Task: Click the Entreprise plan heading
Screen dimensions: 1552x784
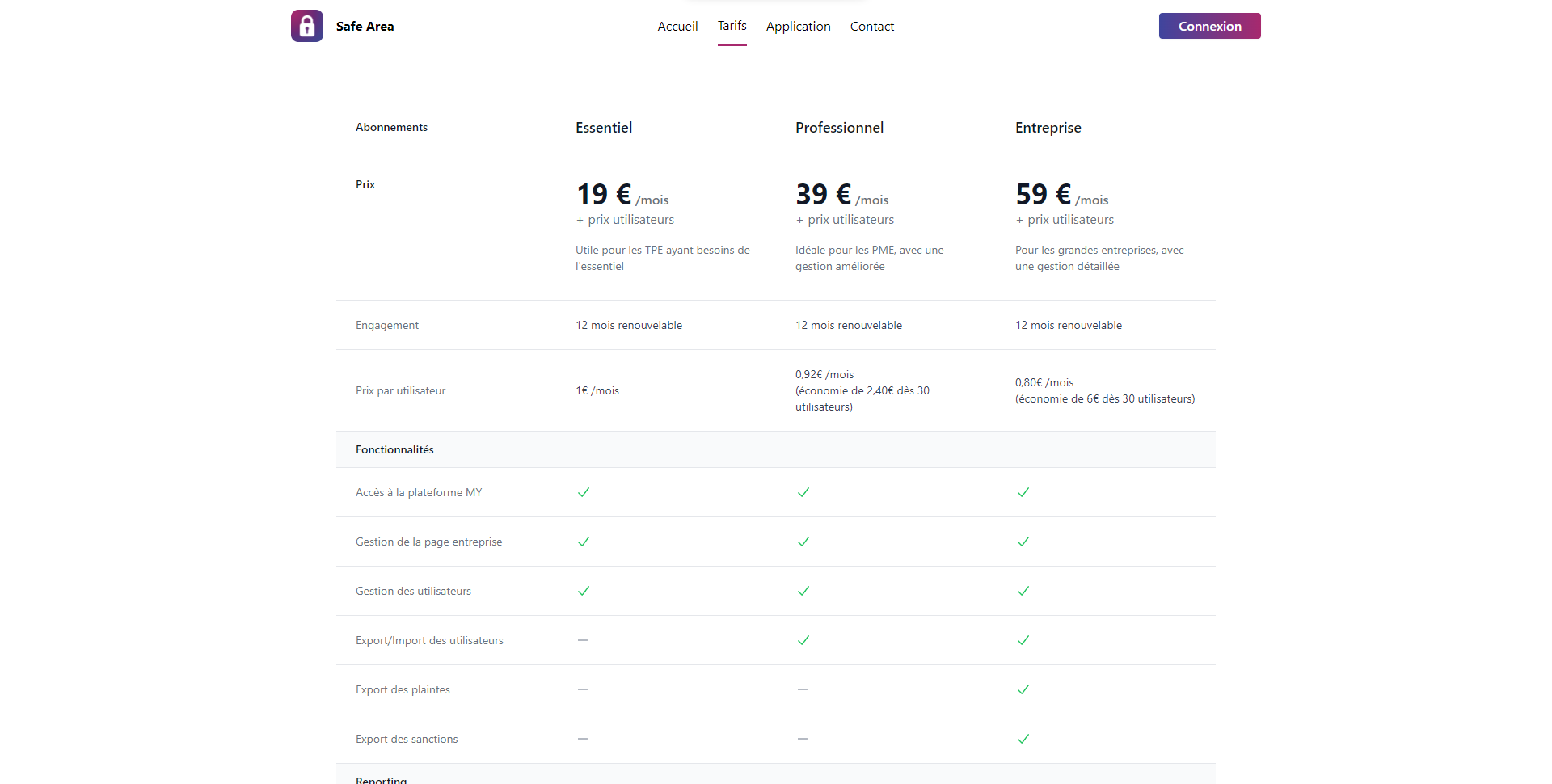Action: [1048, 128]
